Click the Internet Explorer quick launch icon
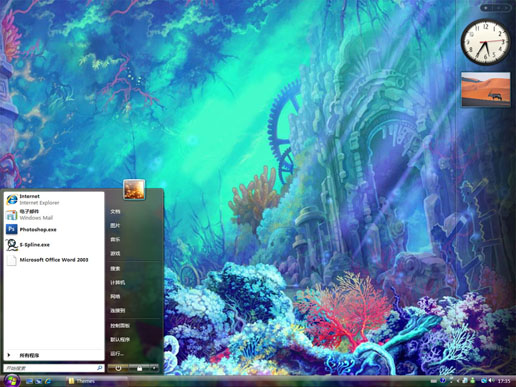The width and height of the screenshot is (516, 387). (48, 381)
